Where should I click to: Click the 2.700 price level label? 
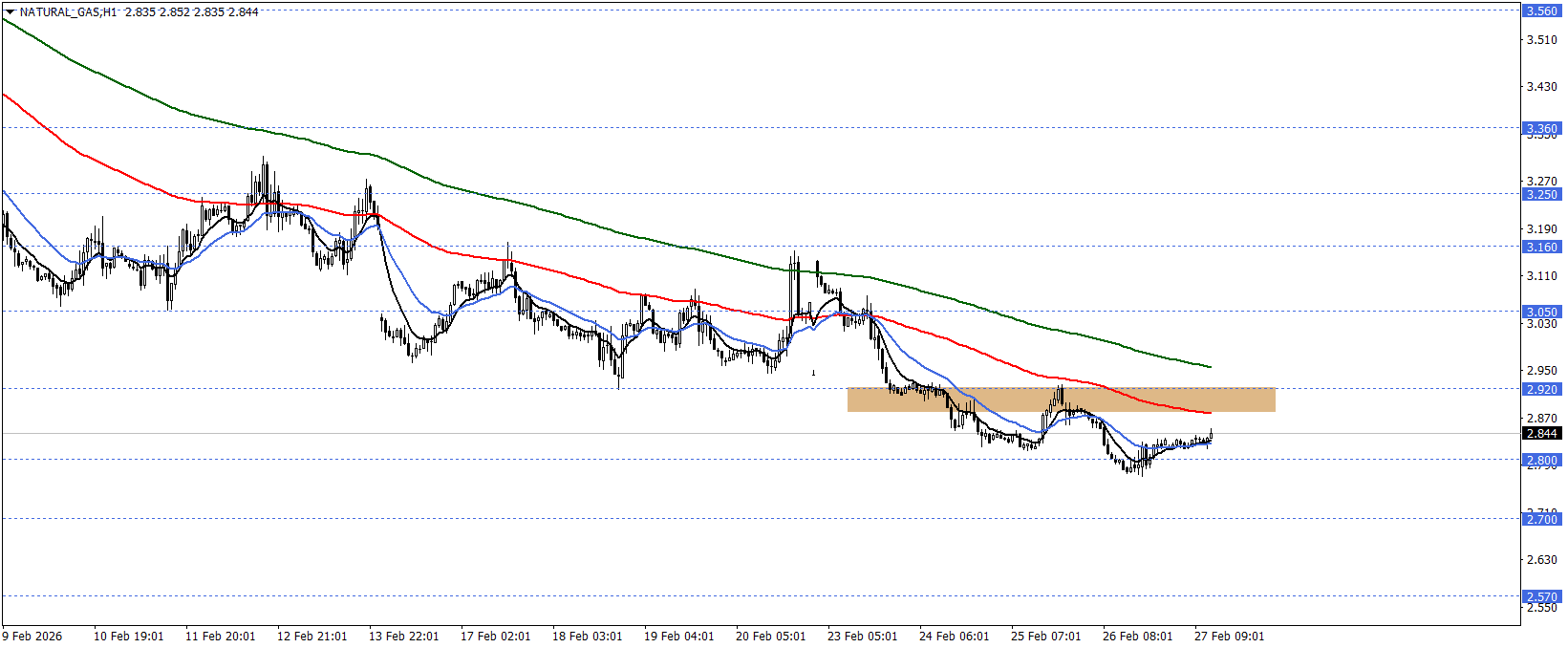pyautogui.click(x=1541, y=519)
